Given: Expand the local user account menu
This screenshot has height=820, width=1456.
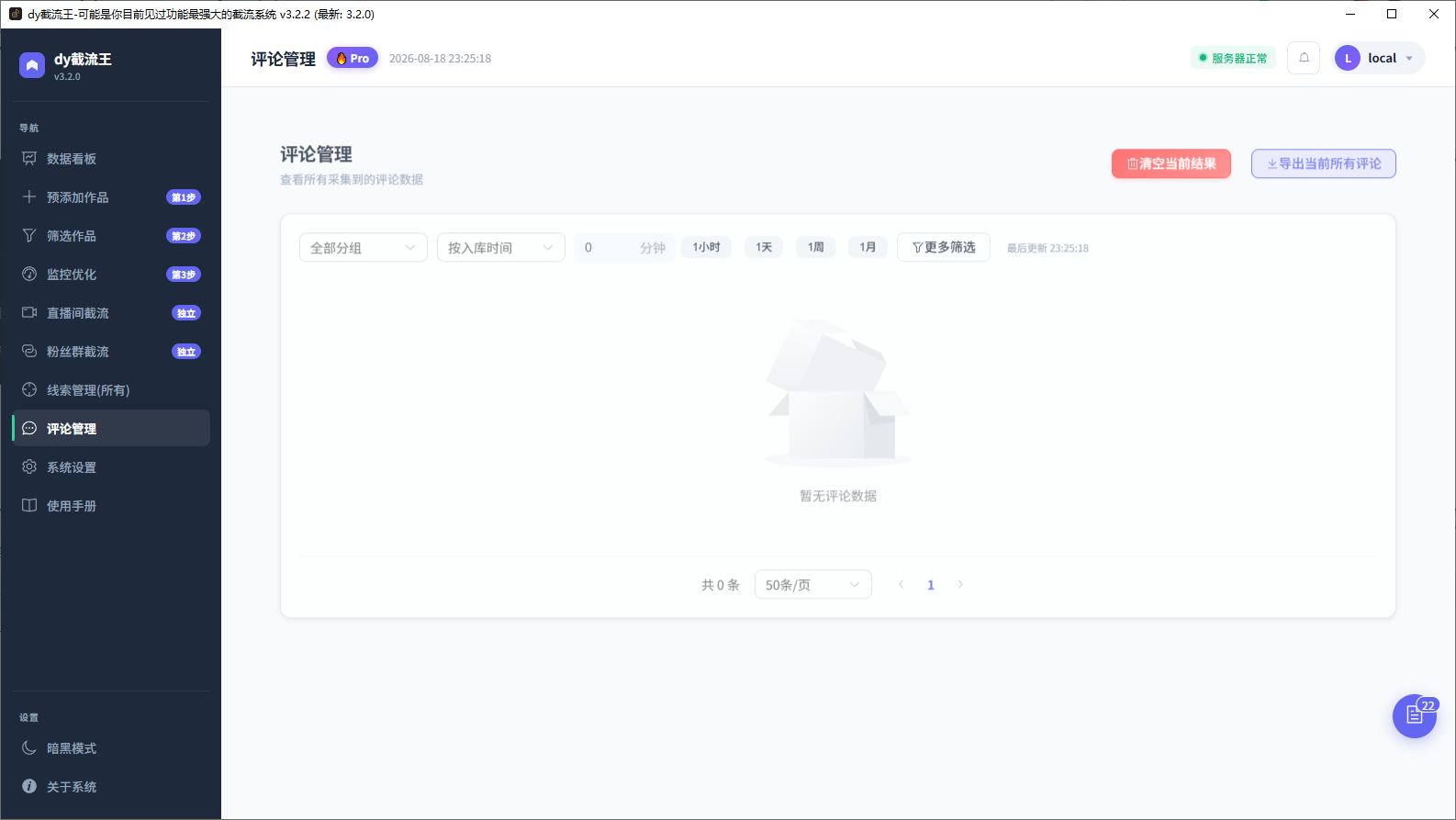Looking at the screenshot, I should 1380,58.
